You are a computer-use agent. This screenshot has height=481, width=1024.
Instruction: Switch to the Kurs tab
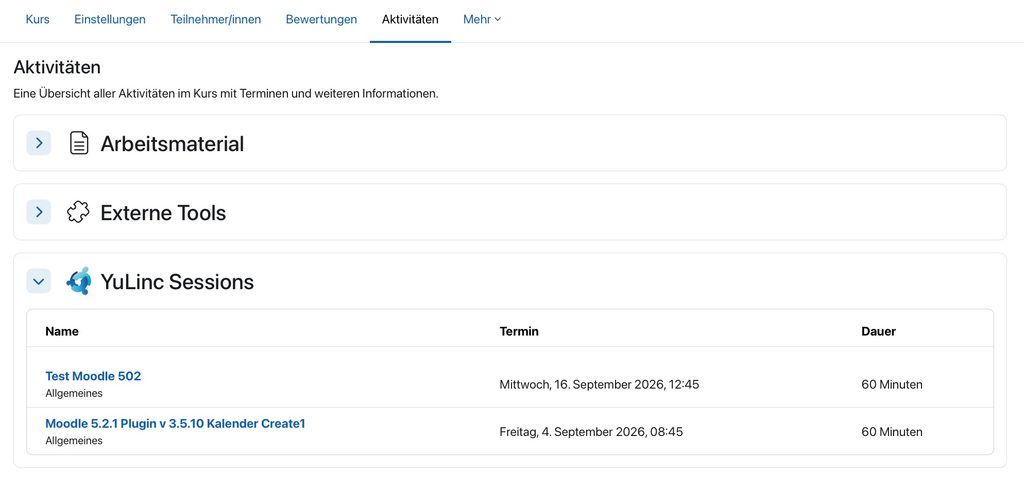pos(37,20)
